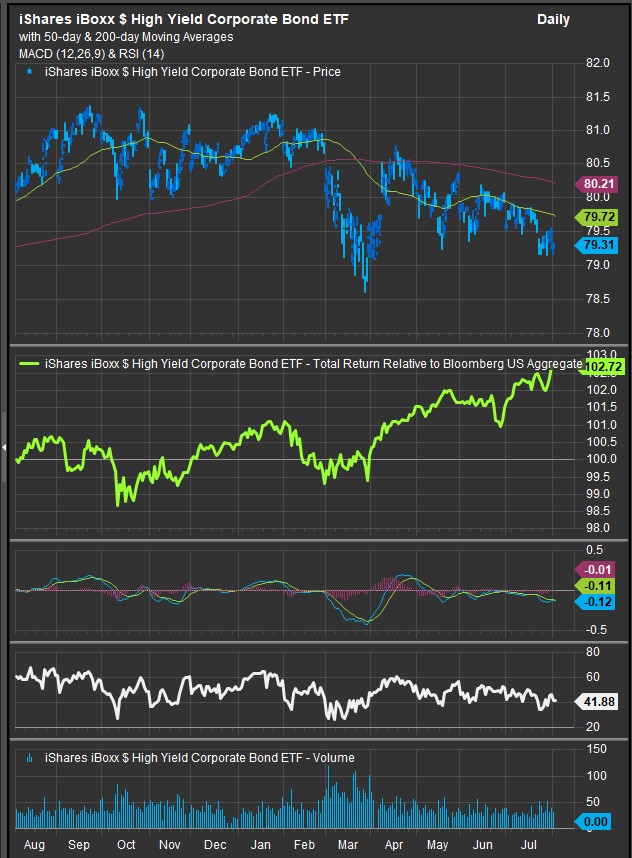Click the 99.0 relative return axis label
The height and width of the screenshot is (858, 632).
(598, 494)
